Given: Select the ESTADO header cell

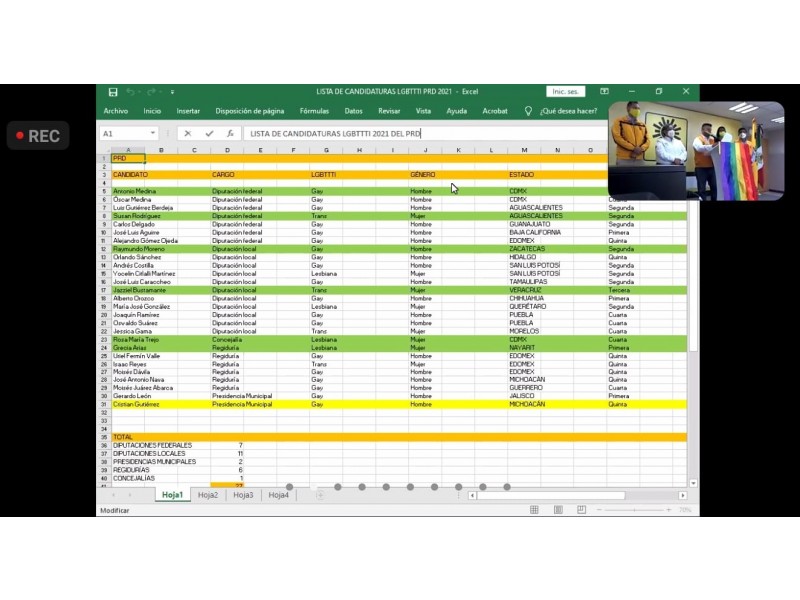Looking at the screenshot, I should tap(524, 174).
